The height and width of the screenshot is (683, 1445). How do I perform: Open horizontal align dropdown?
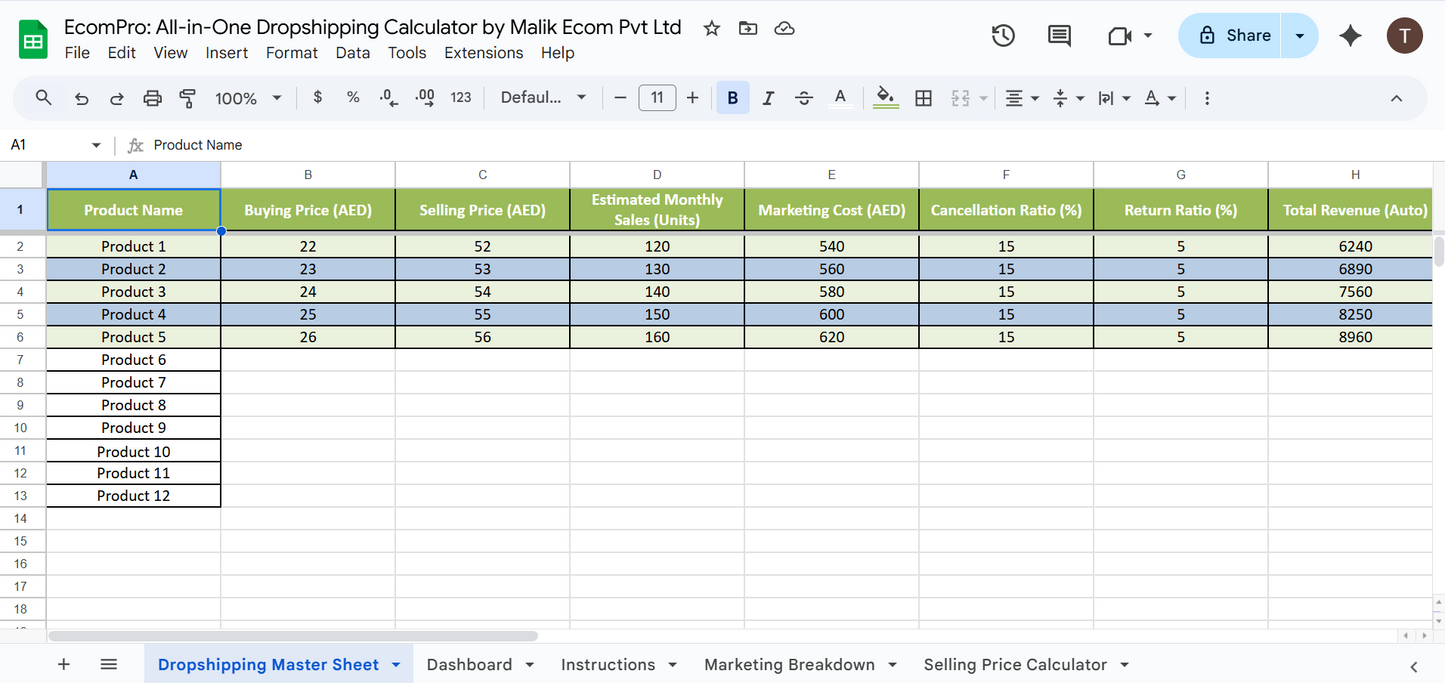[x=1022, y=98]
